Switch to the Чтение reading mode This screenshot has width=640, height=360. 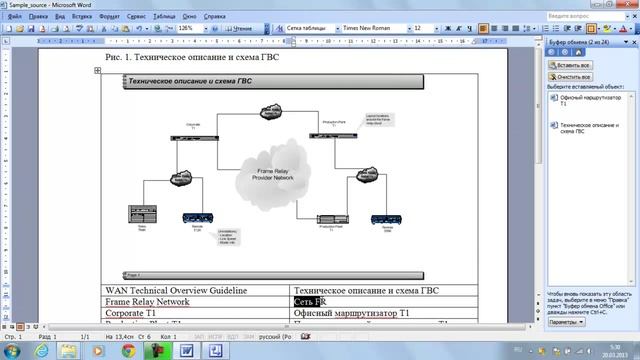pos(239,29)
